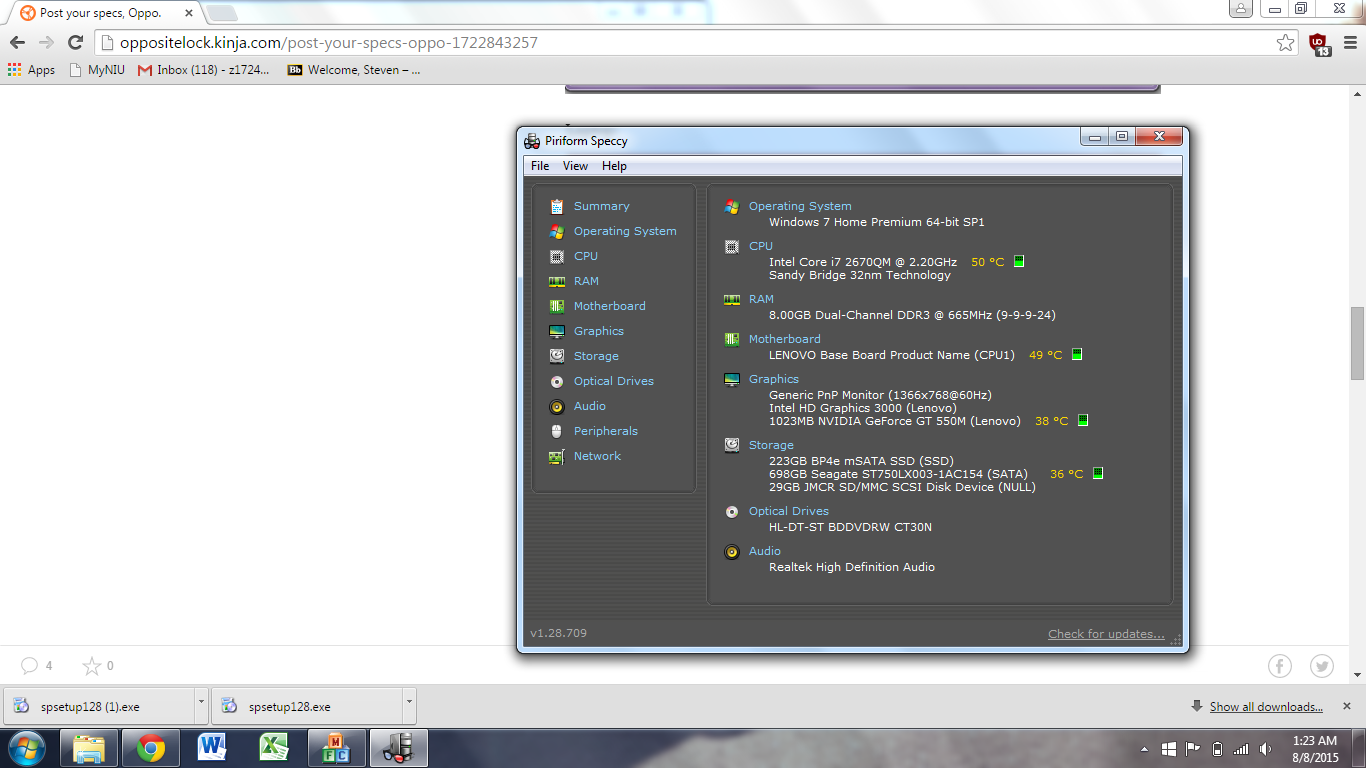Open Chrome from the taskbar

[151, 748]
